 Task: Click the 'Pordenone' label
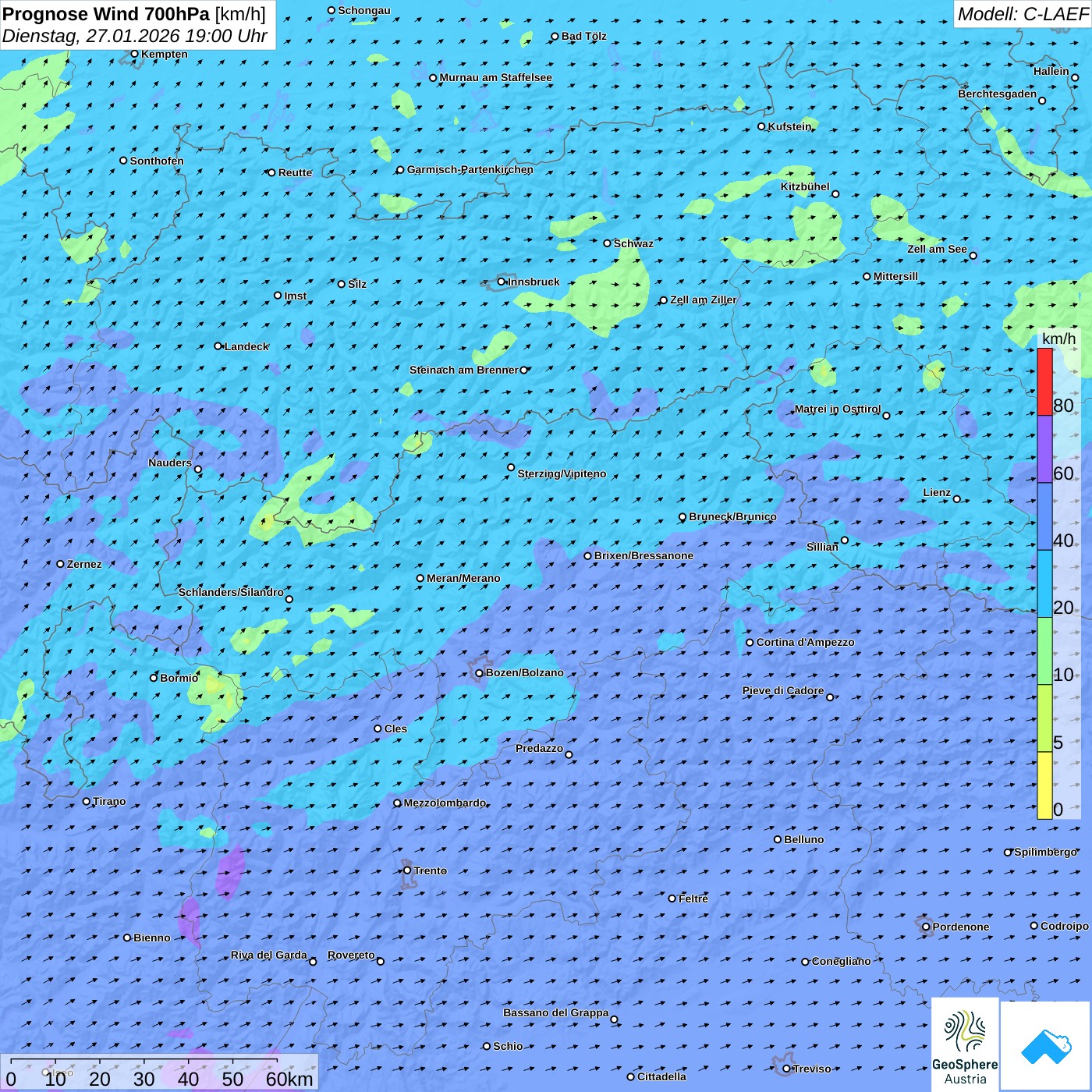click(x=961, y=927)
